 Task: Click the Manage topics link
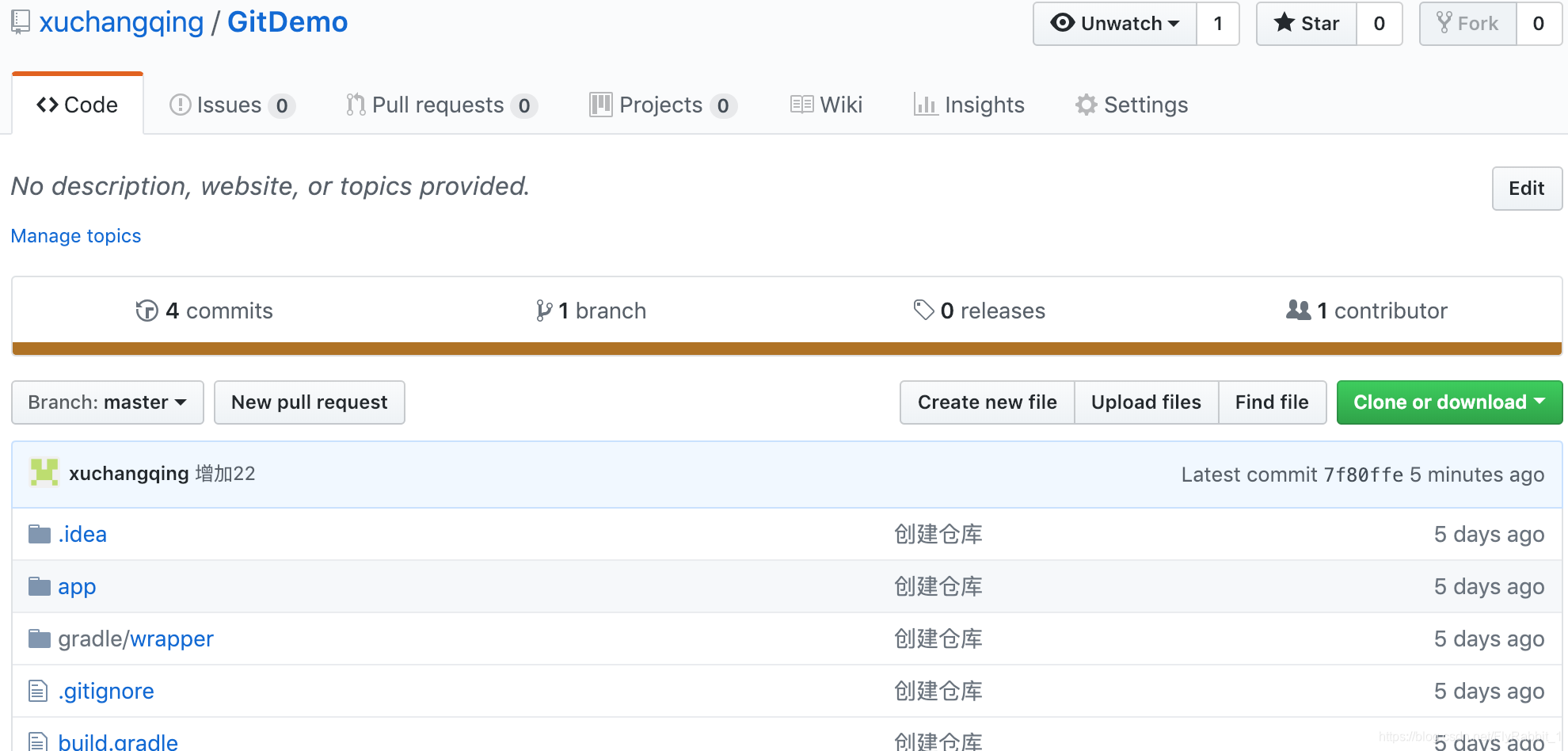point(76,236)
